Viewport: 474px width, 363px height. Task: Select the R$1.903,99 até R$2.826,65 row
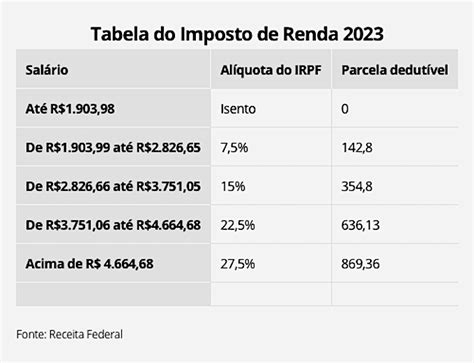point(237,147)
